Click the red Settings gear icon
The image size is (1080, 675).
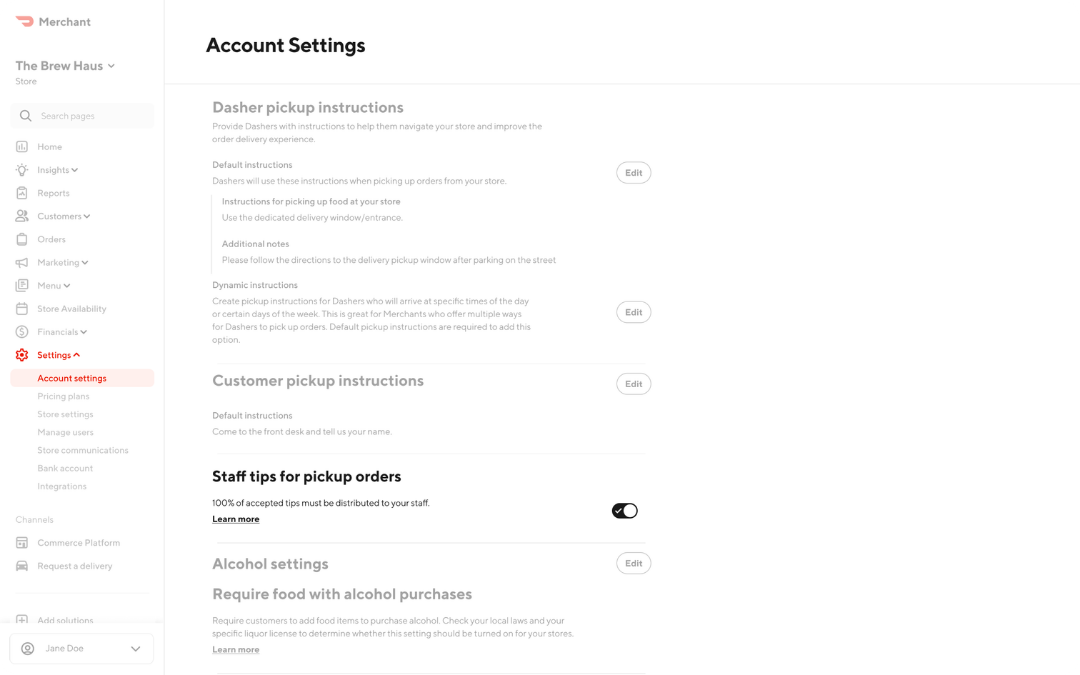click(22, 354)
